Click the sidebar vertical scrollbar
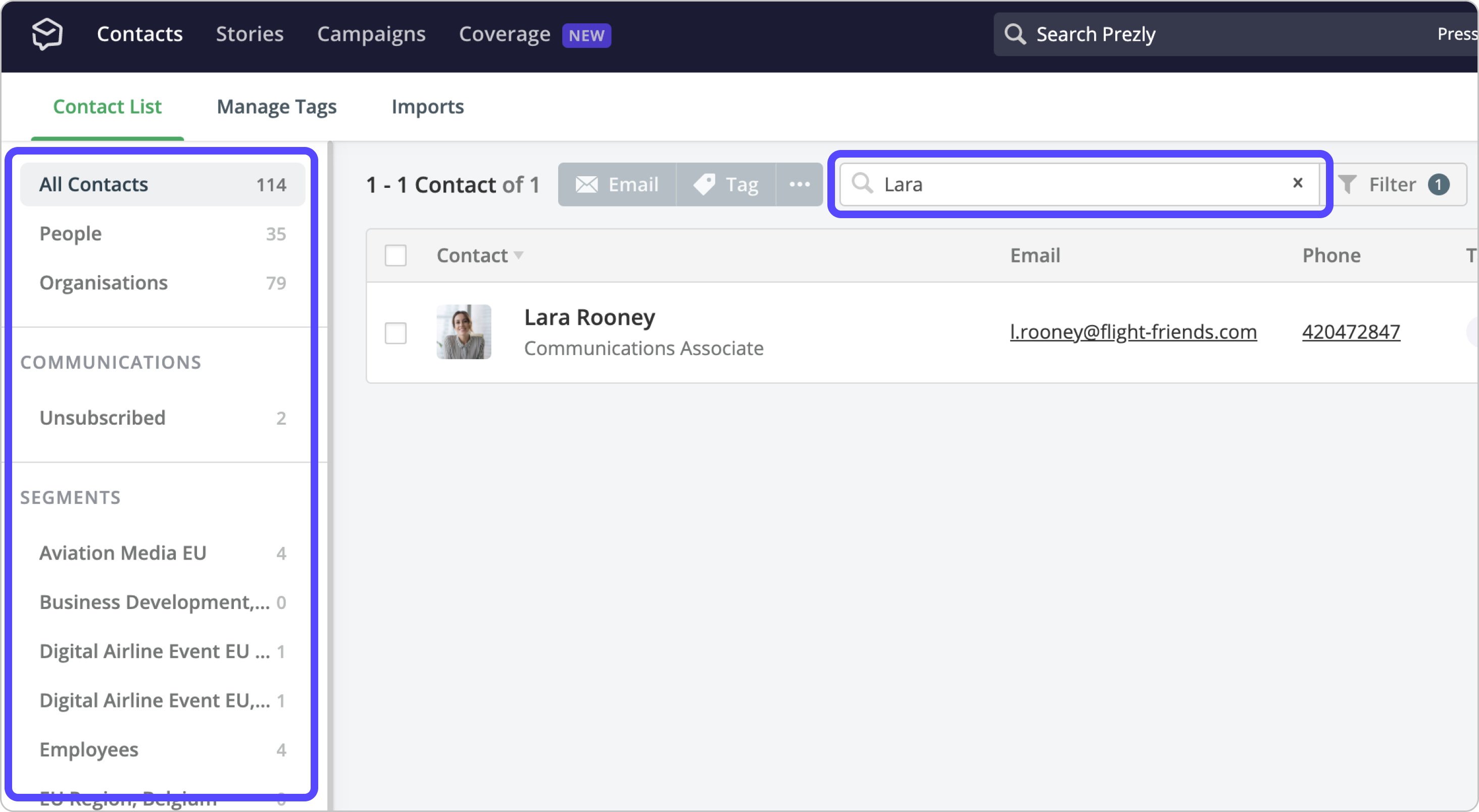Viewport: 1479px width, 812px height. click(x=330, y=476)
